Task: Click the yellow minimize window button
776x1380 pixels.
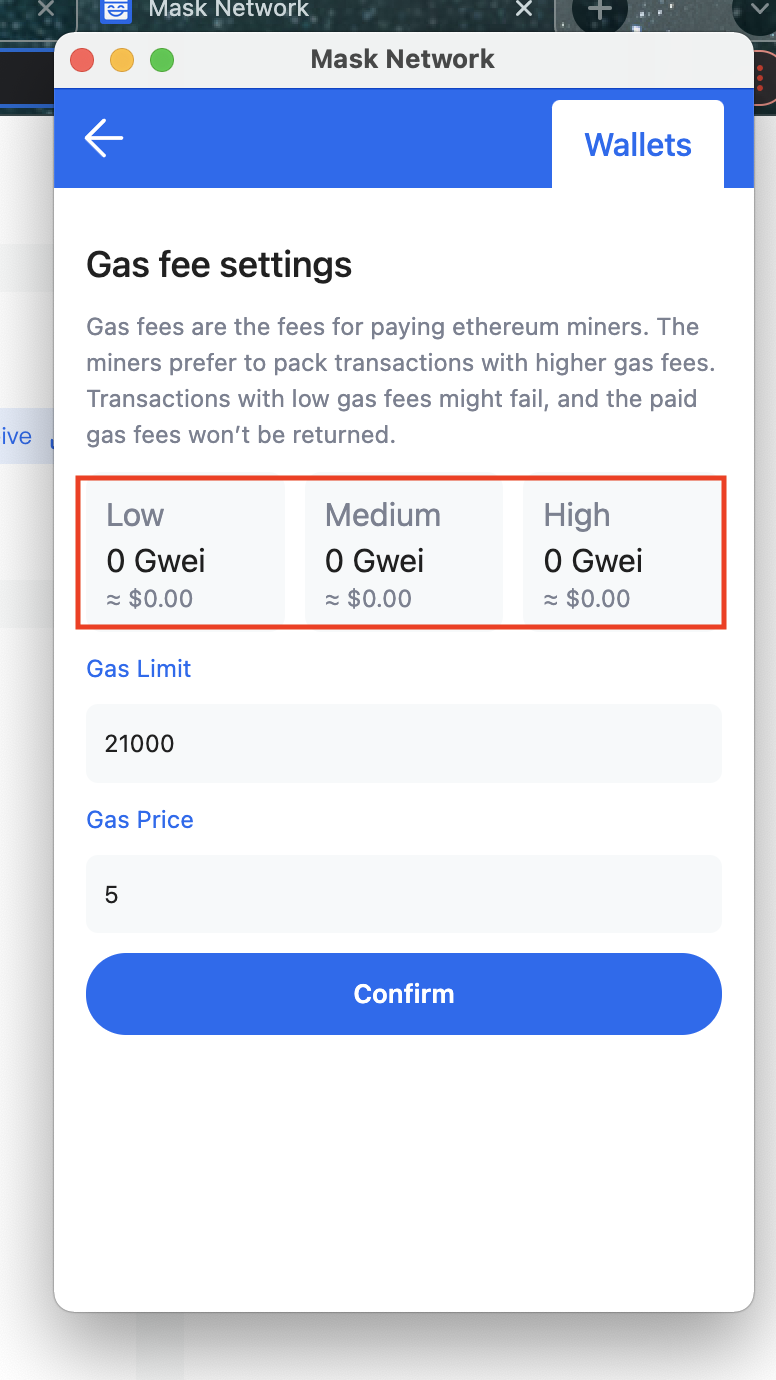Action: [122, 60]
